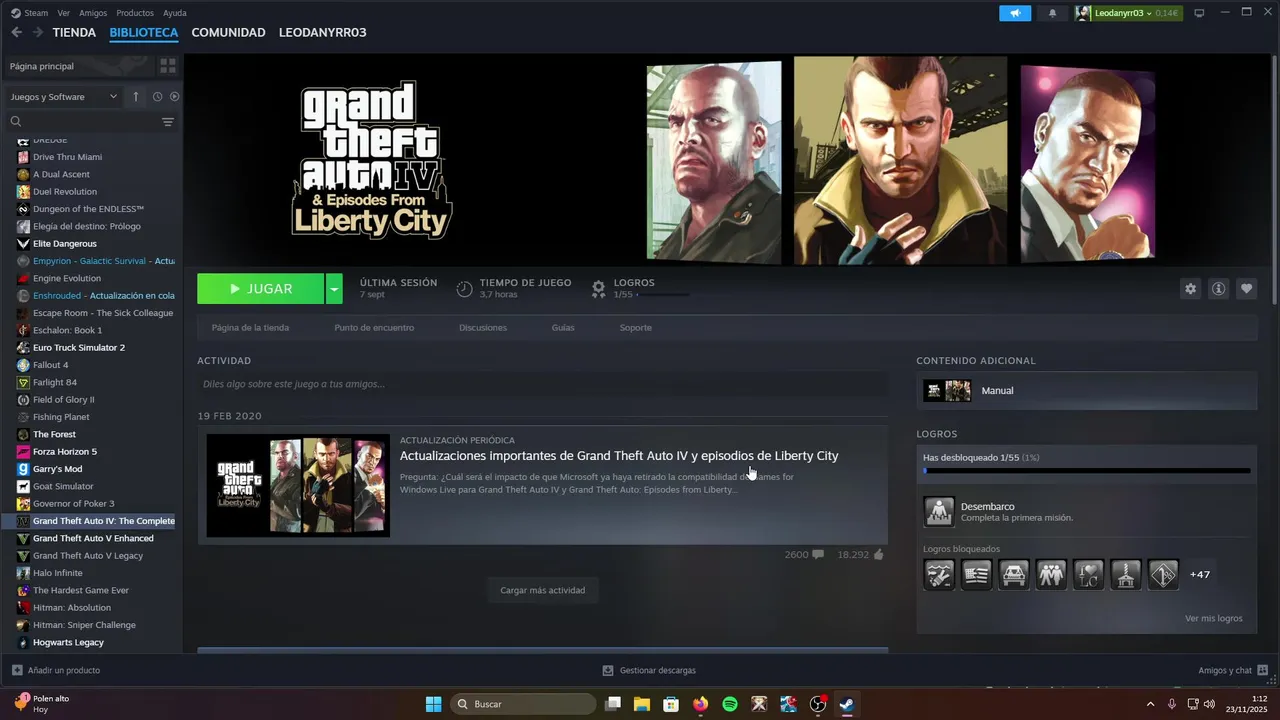1280x720 pixels.
Task: Switch to the TIENDA tab
Action: [74, 32]
